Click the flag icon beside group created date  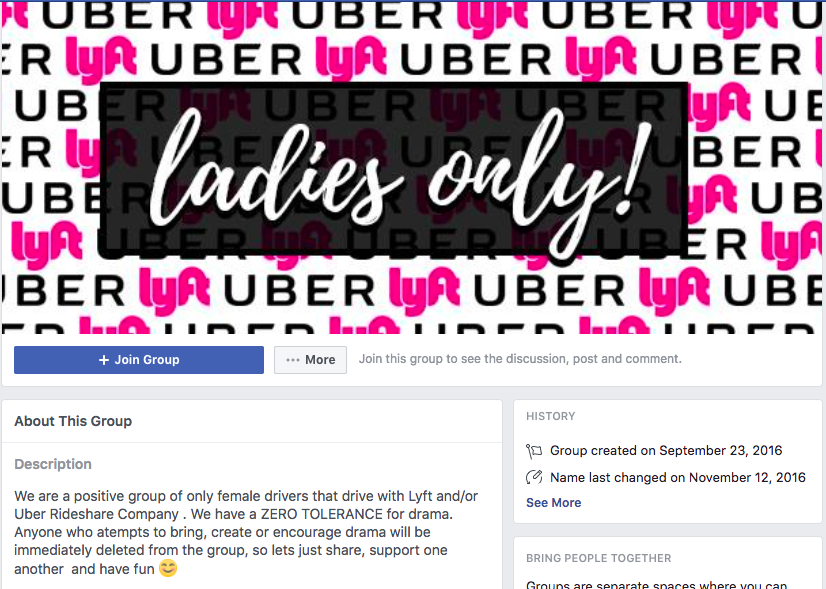point(534,451)
